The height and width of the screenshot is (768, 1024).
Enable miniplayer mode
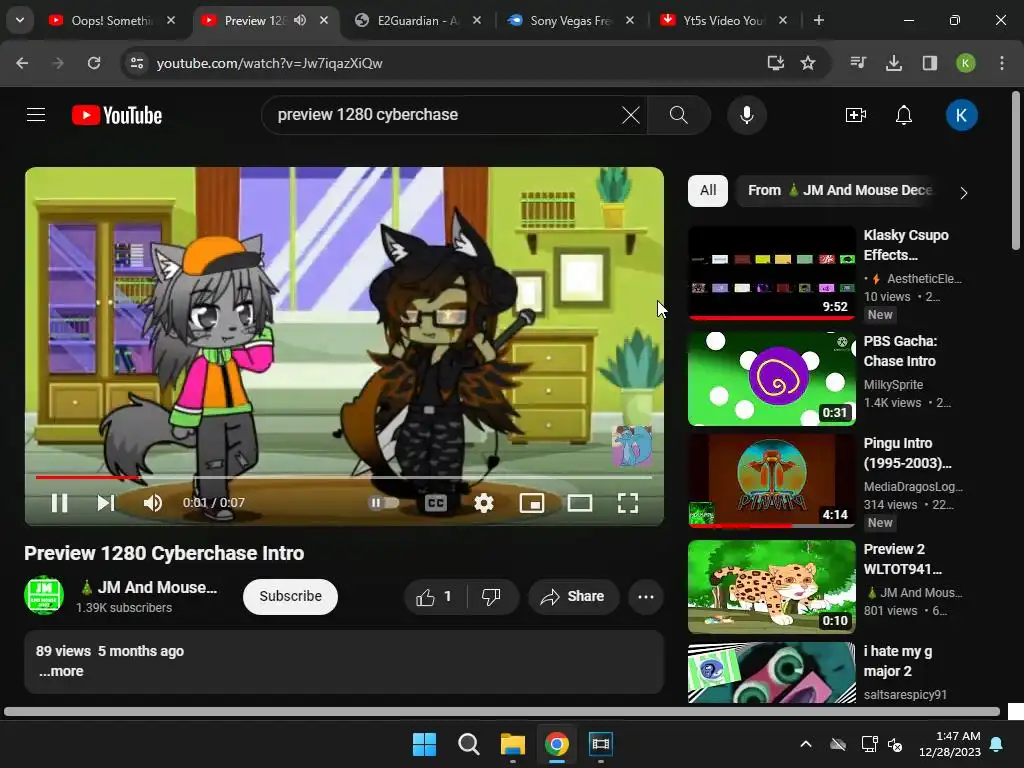532,503
